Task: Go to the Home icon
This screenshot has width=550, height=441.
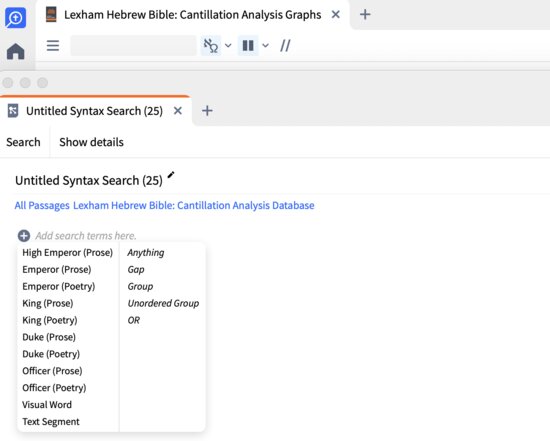Action: (15, 51)
